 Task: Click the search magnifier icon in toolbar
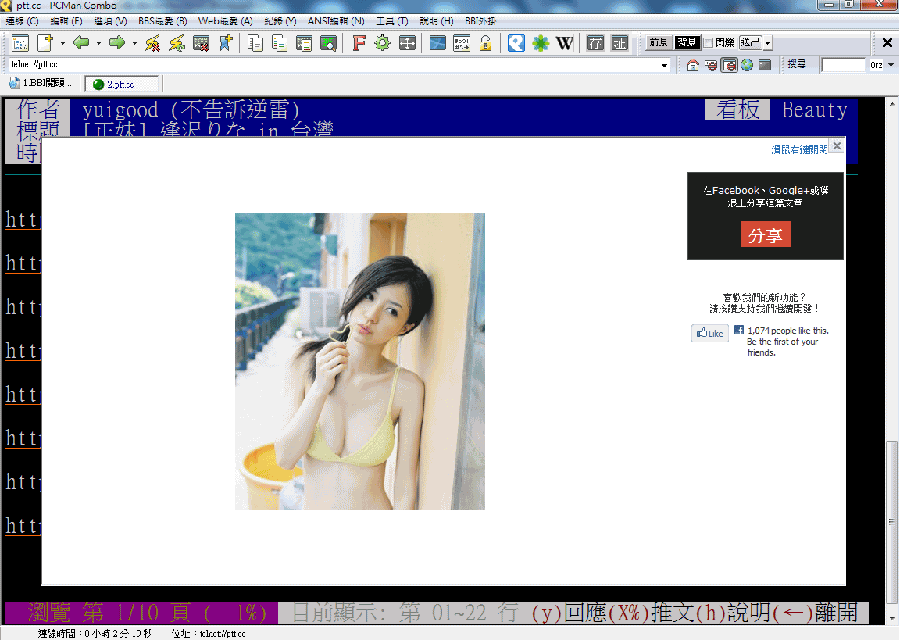tap(328, 43)
